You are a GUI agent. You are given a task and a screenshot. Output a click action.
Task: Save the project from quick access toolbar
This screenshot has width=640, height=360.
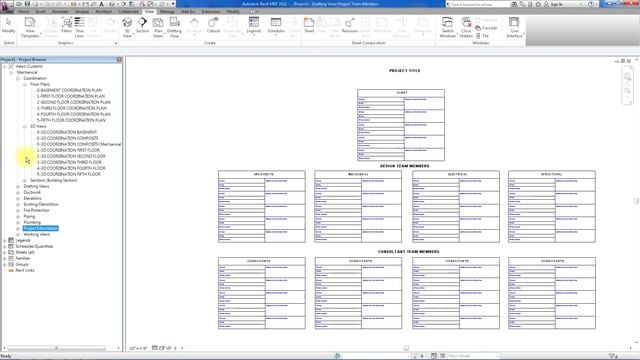[x=27, y=4]
